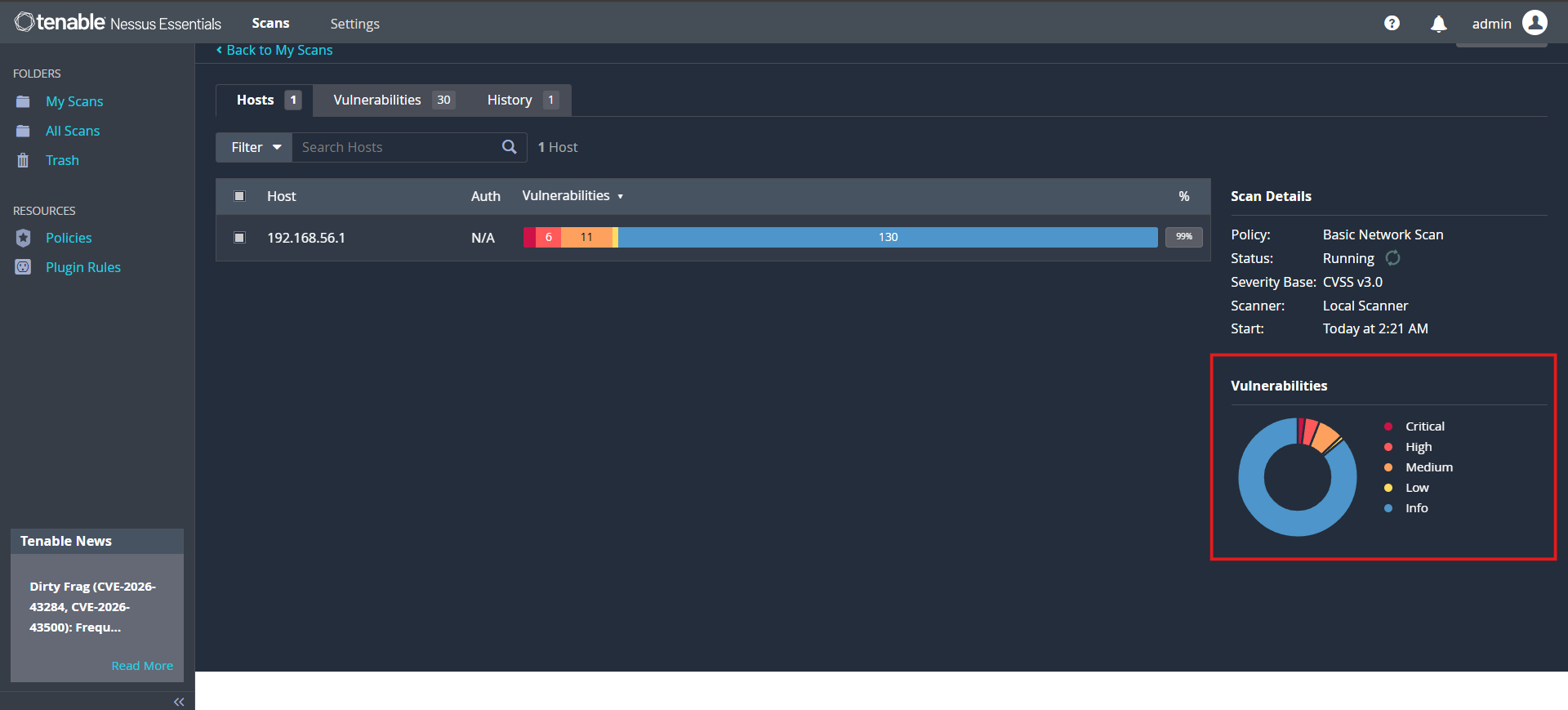The height and width of the screenshot is (710, 1568).
Task: Open the Policies resource link
Action: click(69, 238)
